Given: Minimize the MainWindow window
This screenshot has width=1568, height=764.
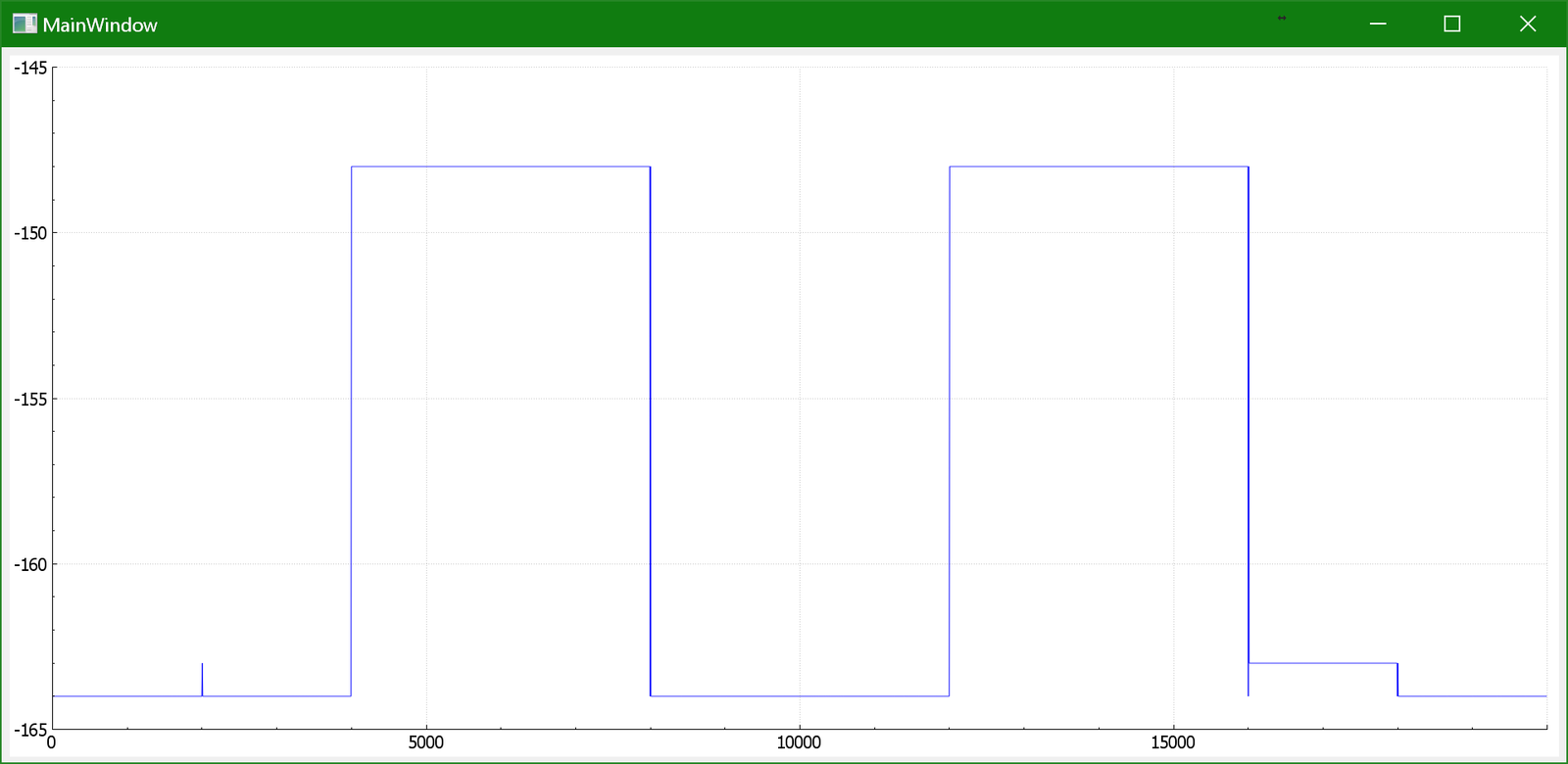Looking at the screenshot, I should 1378,24.
